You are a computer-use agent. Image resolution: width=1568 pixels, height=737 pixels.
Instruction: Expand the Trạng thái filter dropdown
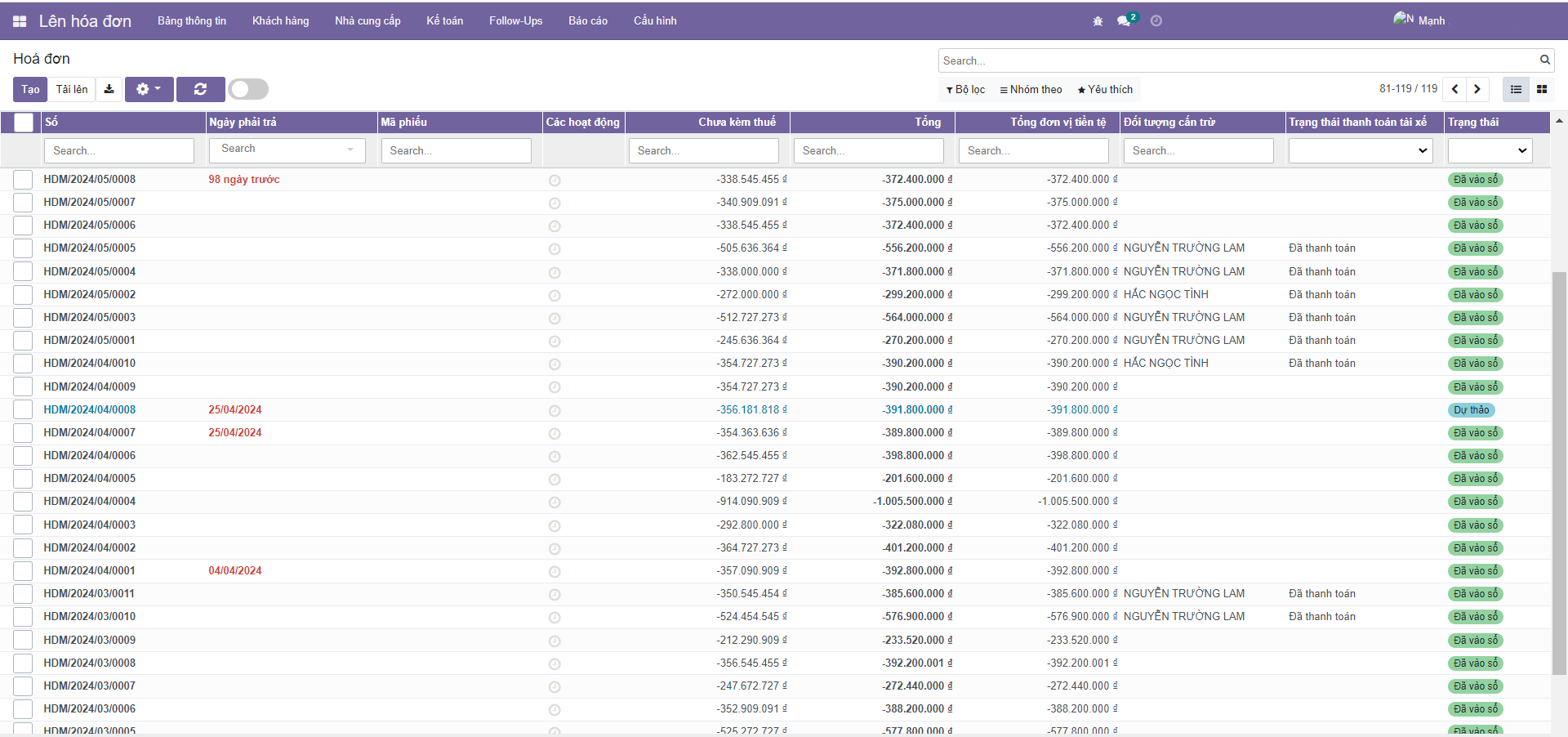click(1490, 150)
